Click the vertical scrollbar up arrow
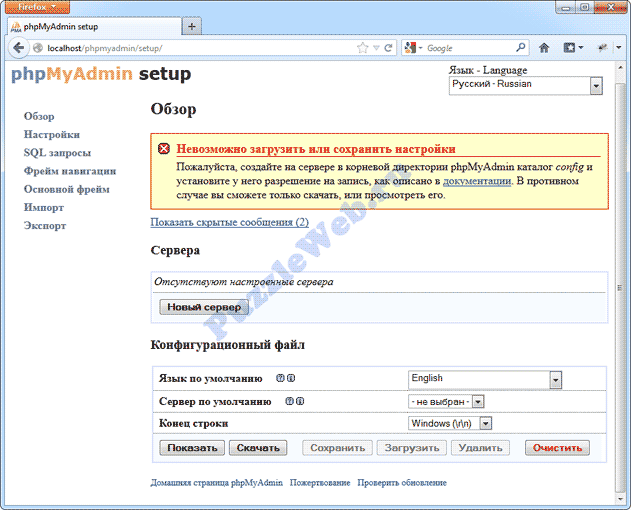Image resolution: width=631 pixels, height=510 pixels. pos(621,68)
